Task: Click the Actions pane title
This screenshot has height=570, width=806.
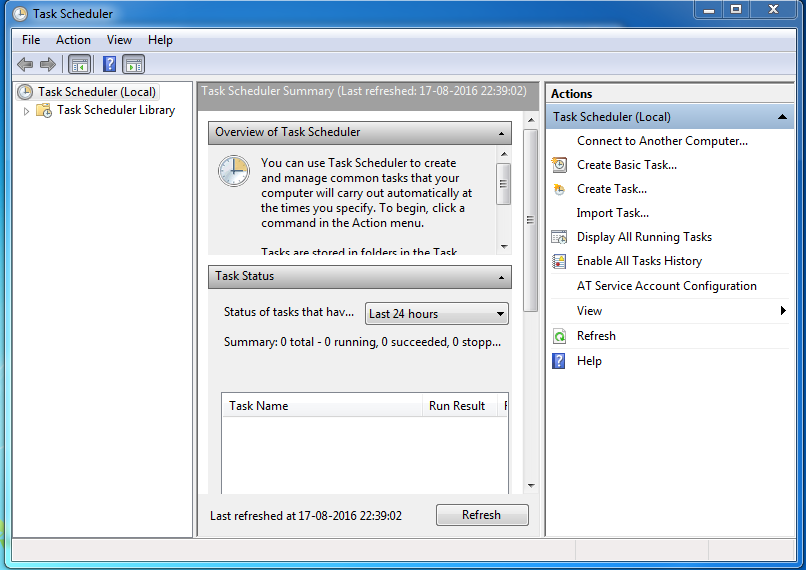Action: pos(572,94)
